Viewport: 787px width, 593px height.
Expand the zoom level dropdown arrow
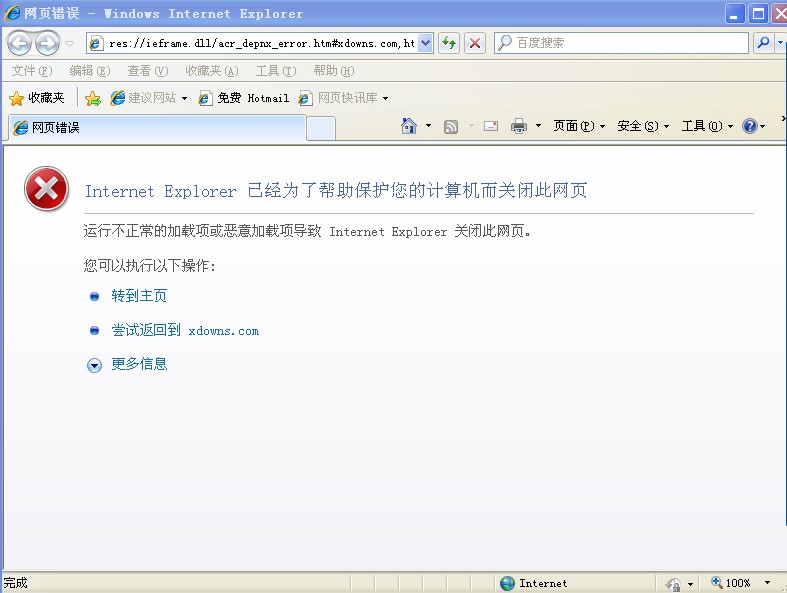pos(767,583)
